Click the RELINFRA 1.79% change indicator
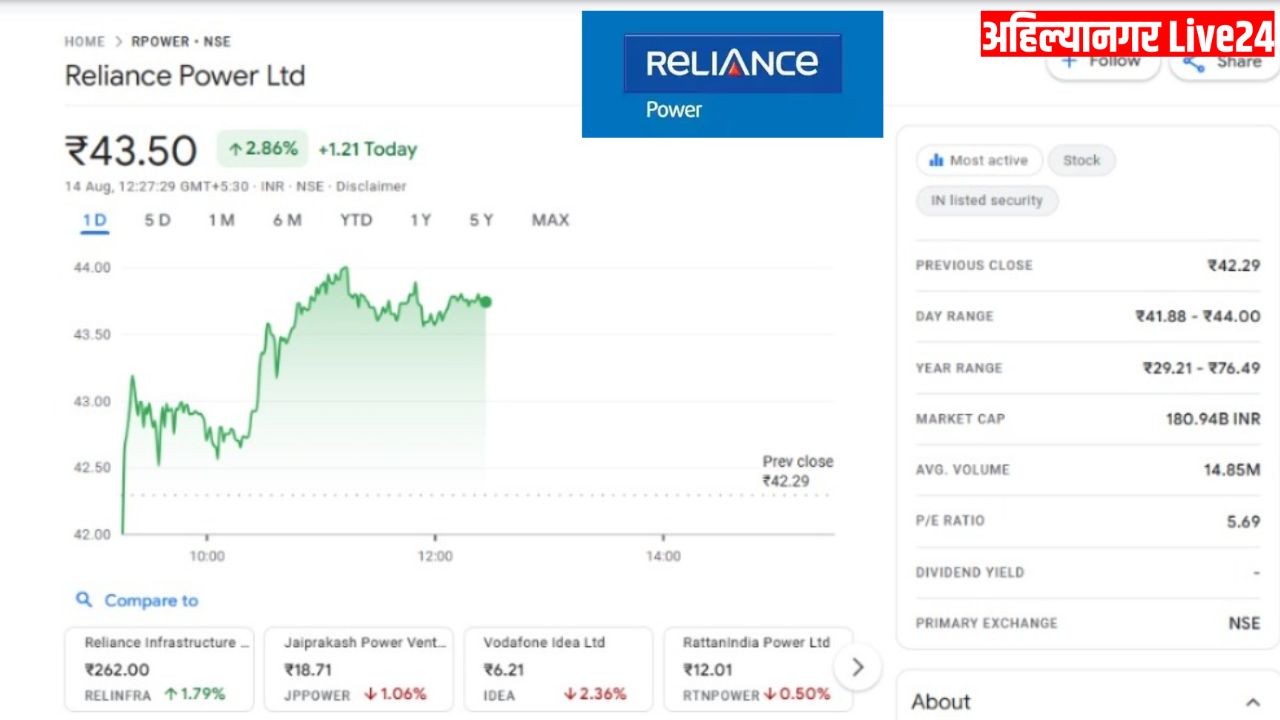Screen dimensions: 1280x720 pos(194,694)
